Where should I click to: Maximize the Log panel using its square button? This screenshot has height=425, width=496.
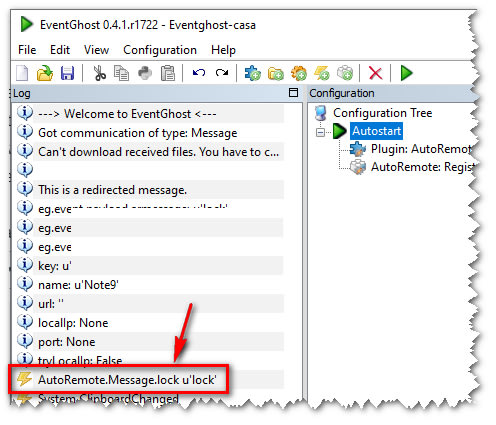coord(293,92)
